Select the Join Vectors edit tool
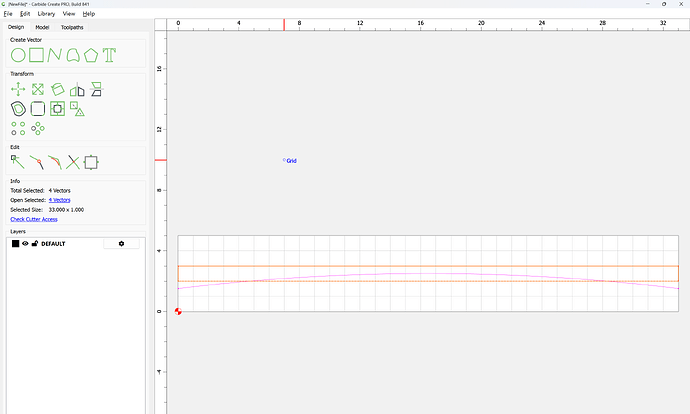This screenshot has width=690, height=414. pos(55,162)
